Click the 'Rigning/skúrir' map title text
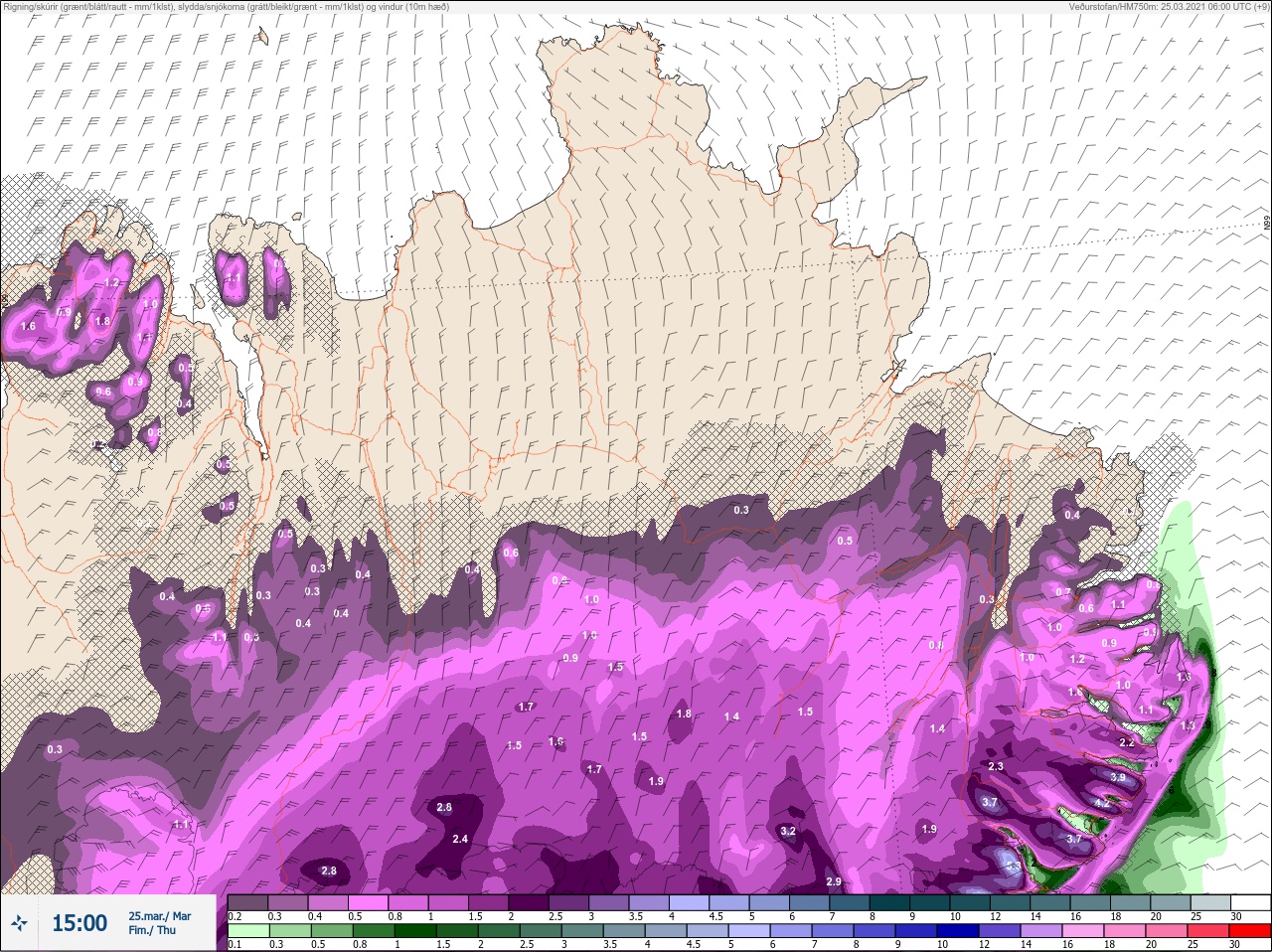1272x952 pixels. 226,7
